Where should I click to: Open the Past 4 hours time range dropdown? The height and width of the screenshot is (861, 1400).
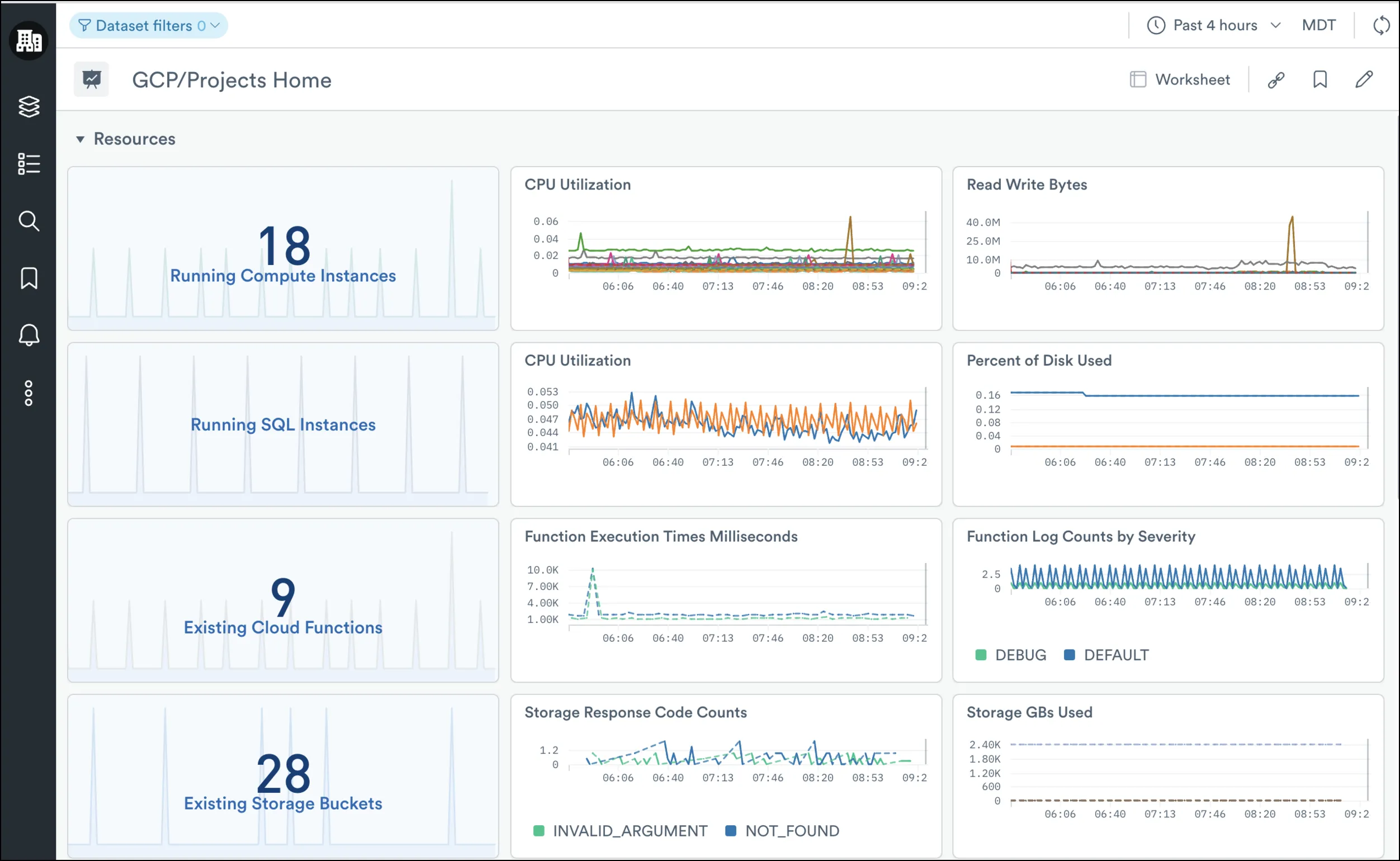(x=1213, y=26)
